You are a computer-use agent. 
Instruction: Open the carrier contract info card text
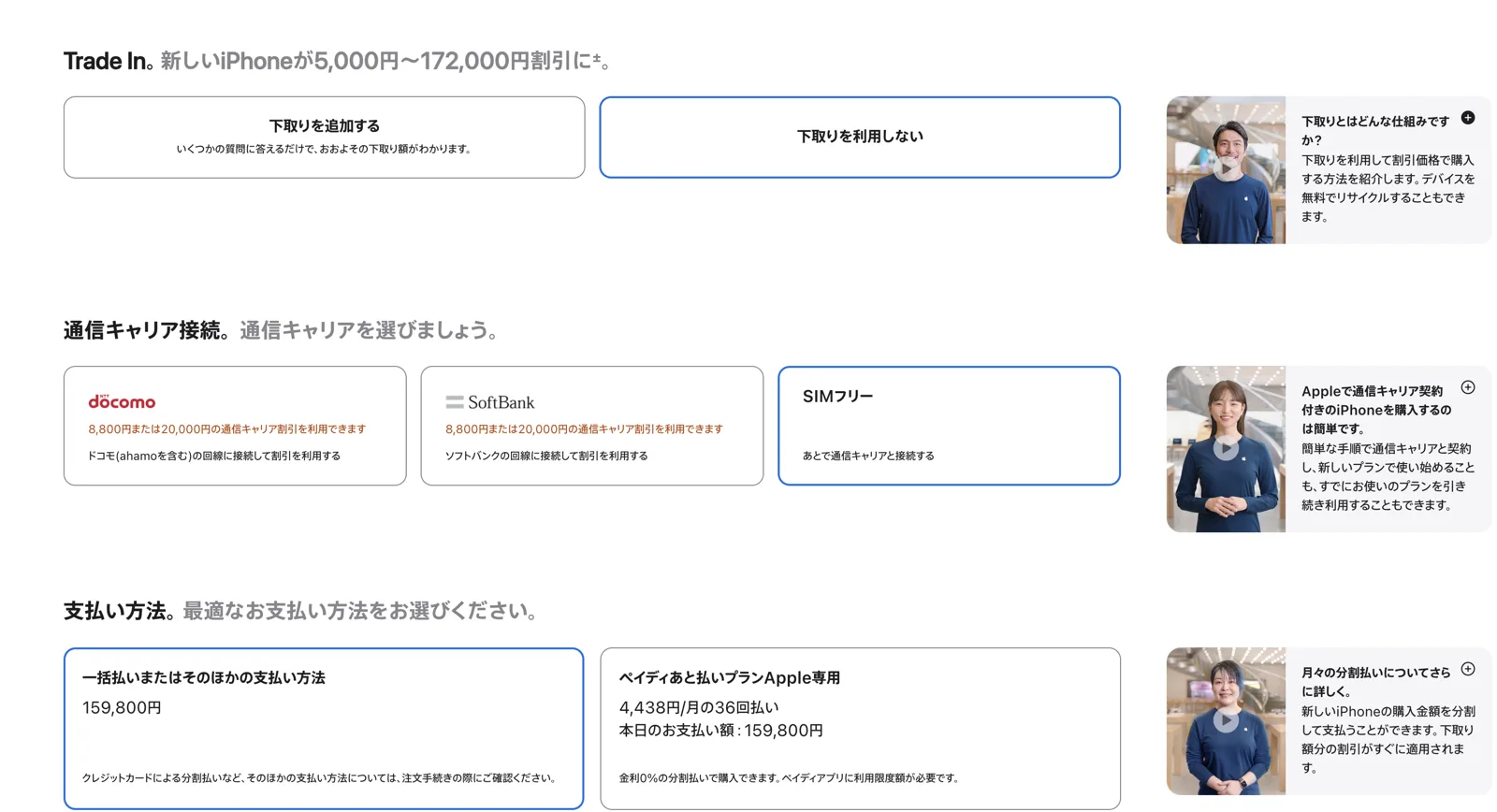(1388, 448)
